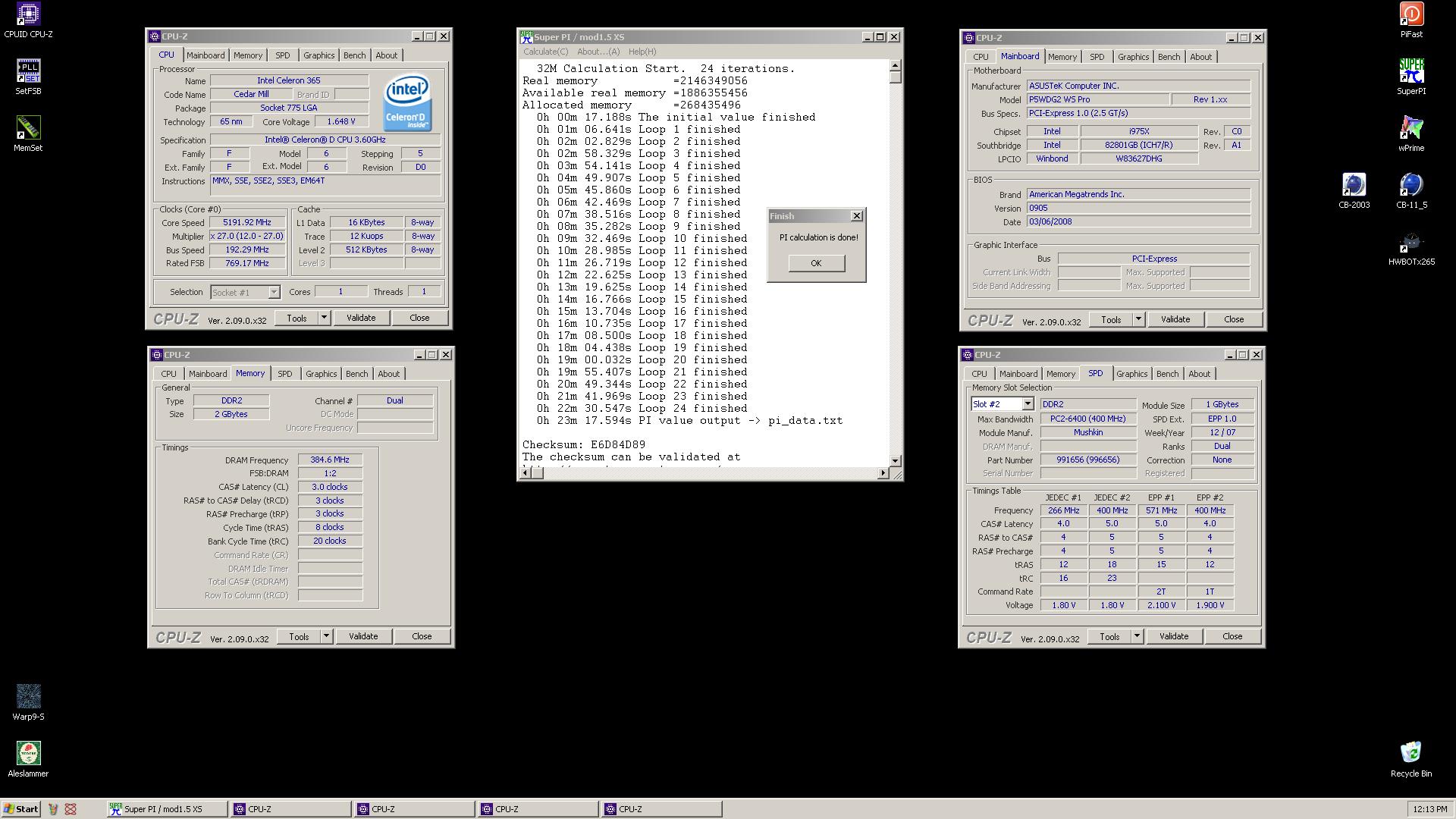Click the Core Speed value 5191.92 MHz
The width and height of the screenshot is (1456, 819).
pos(246,223)
